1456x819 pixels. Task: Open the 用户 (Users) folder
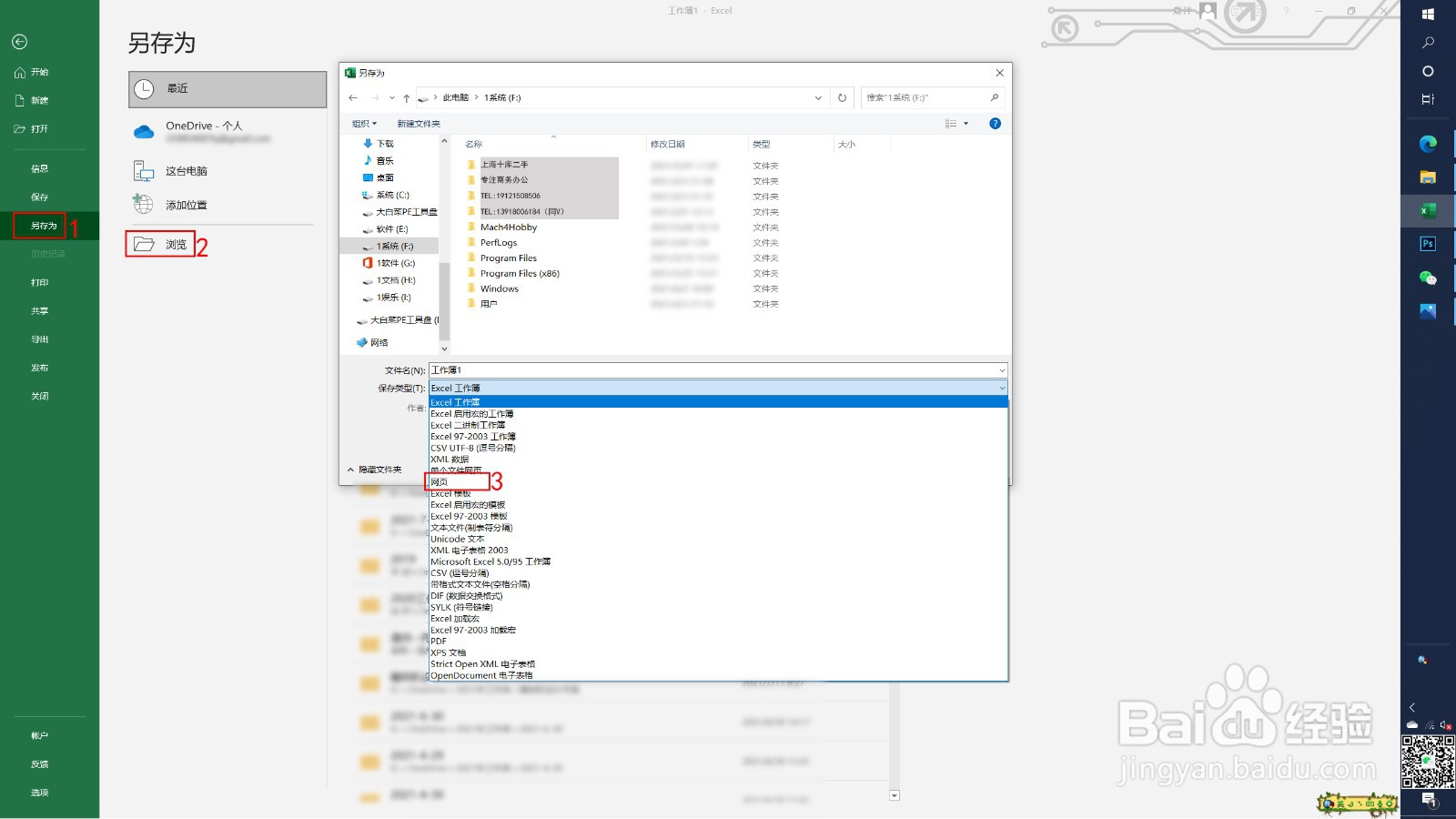click(489, 304)
